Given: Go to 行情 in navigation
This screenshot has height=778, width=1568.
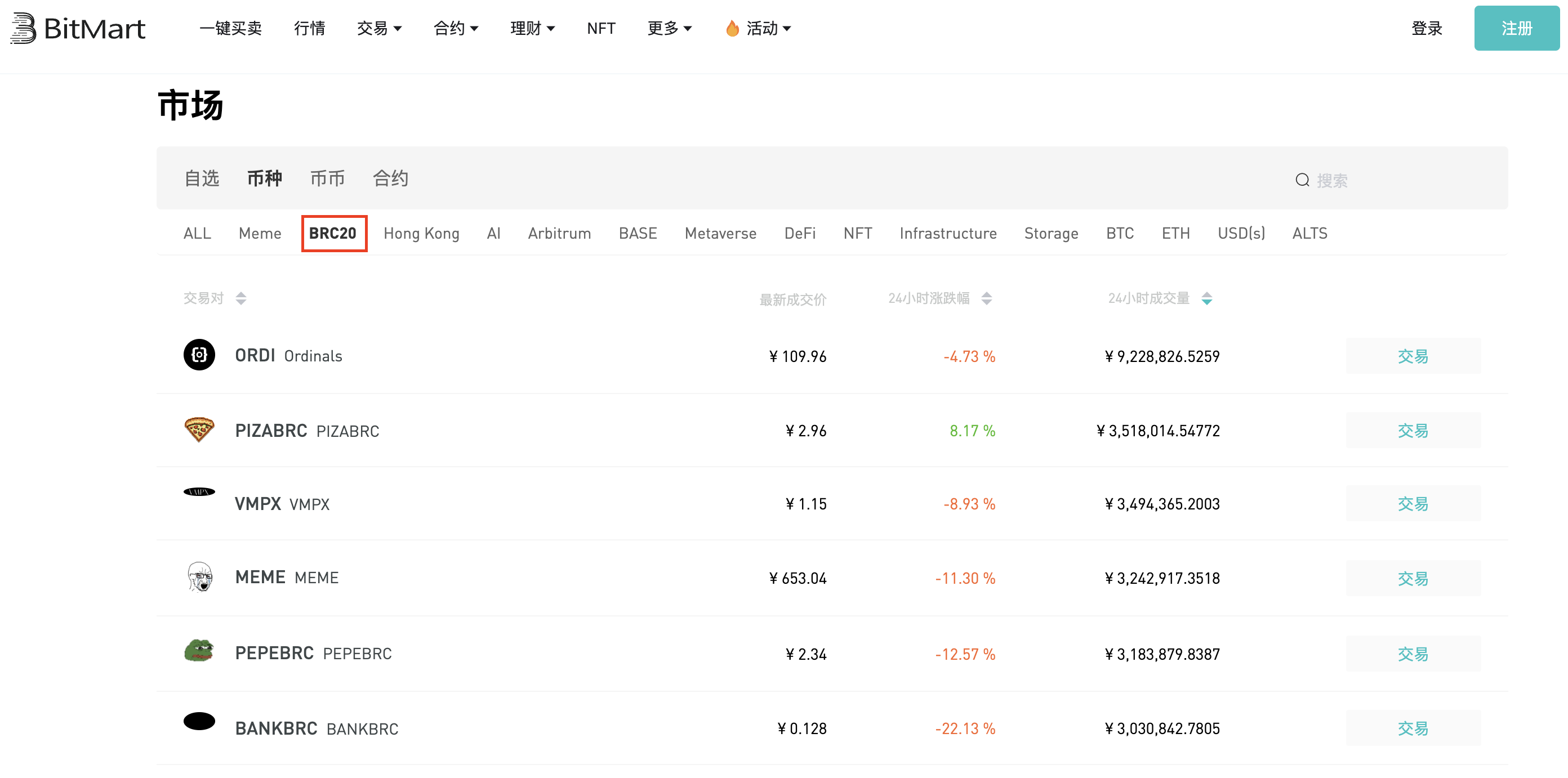Looking at the screenshot, I should tap(310, 29).
